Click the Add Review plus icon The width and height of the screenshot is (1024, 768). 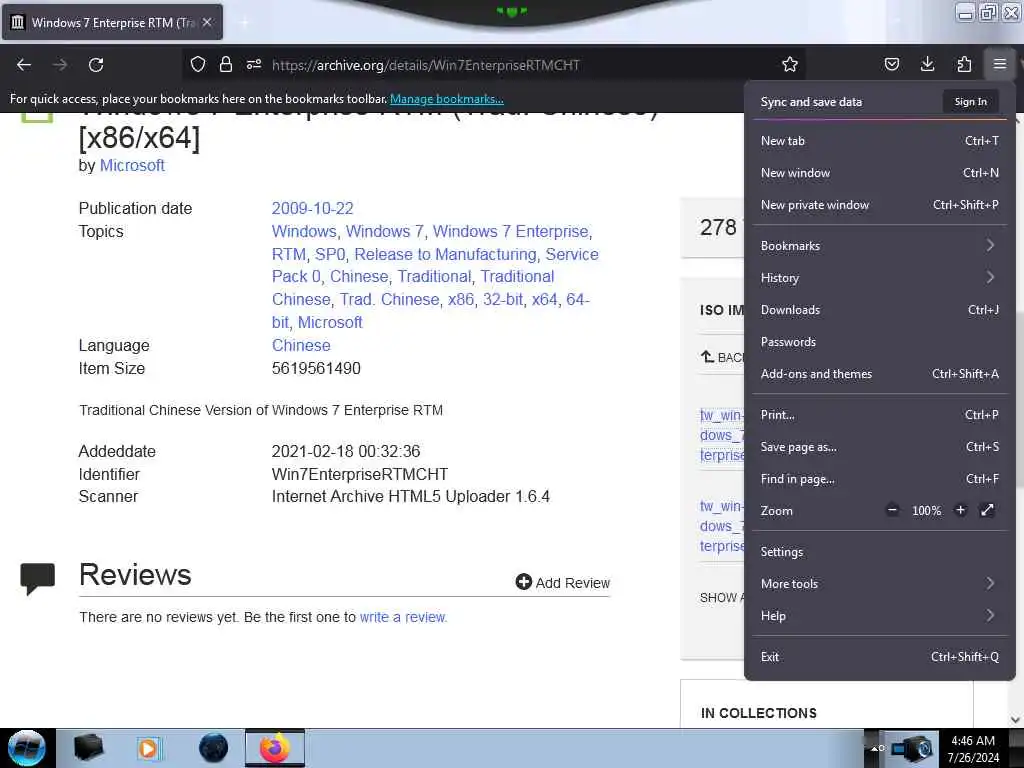pos(523,582)
